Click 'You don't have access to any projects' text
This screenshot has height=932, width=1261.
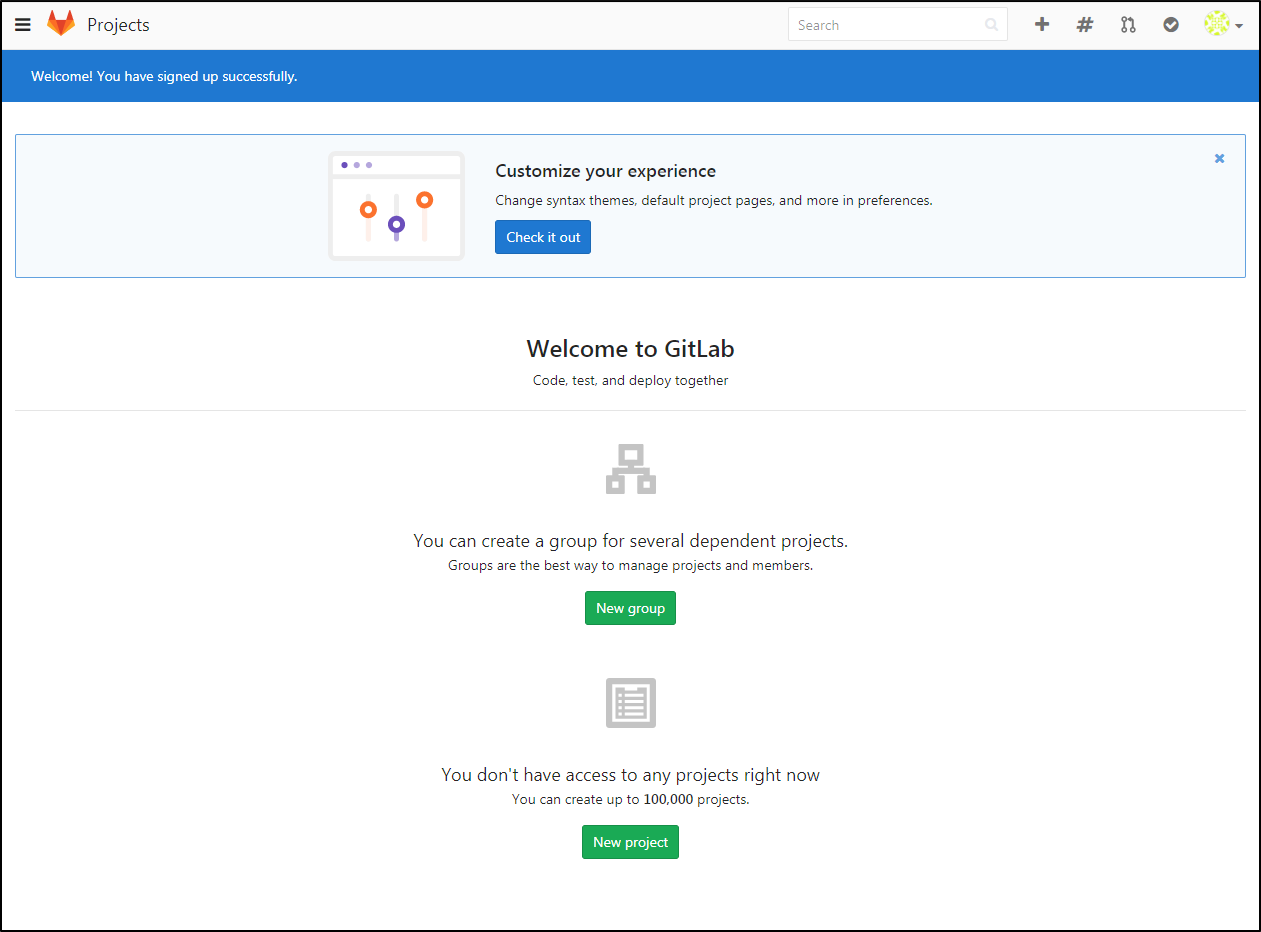click(x=630, y=775)
